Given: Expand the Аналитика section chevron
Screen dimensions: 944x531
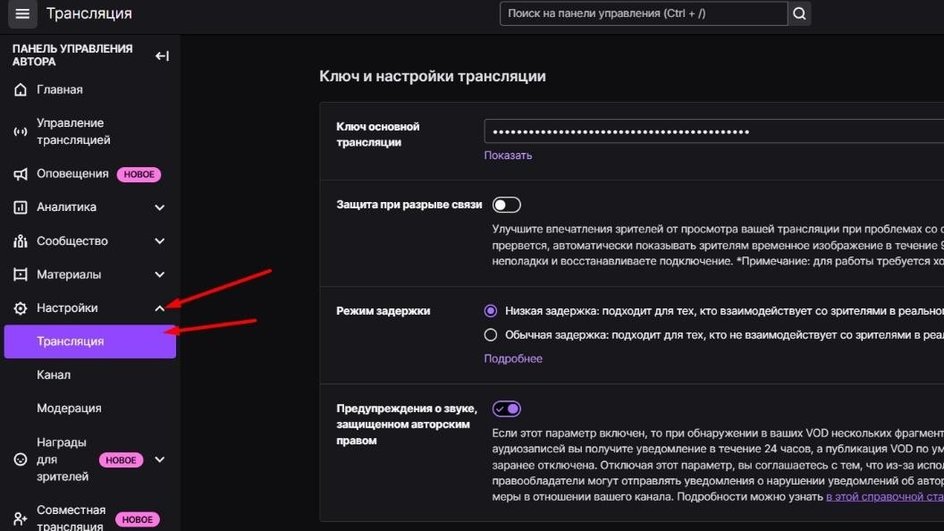Looking at the screenshot, I should pyautogui.click(x=160, y=207).
